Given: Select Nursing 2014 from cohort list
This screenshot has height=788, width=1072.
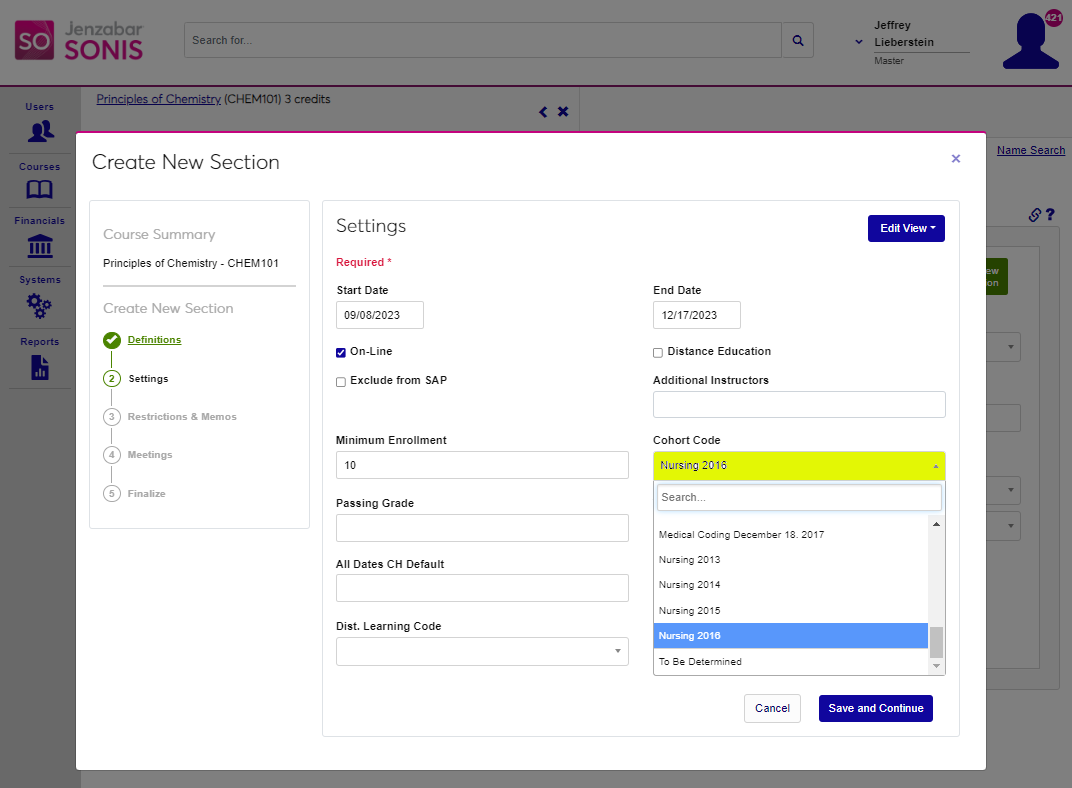Looking at the screenshot, I should click(x=690, y=585).
